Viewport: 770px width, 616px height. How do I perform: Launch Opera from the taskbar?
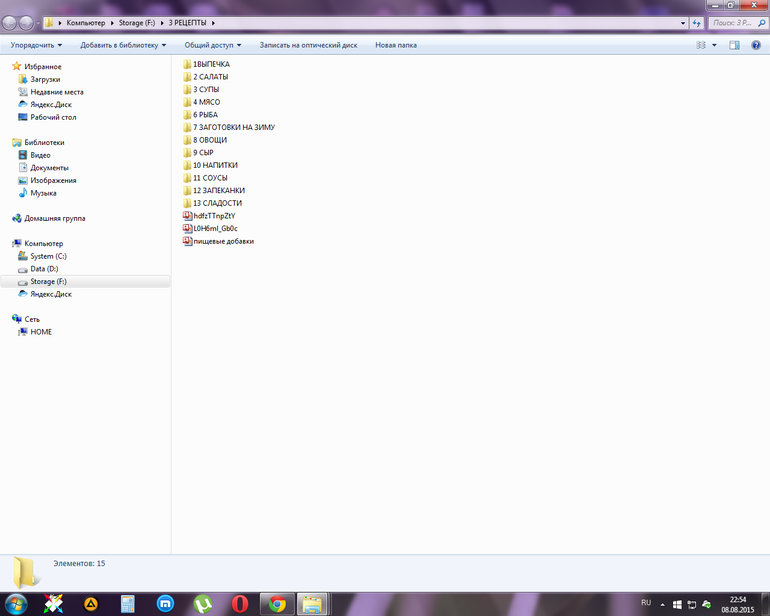(x=239, y=603)
